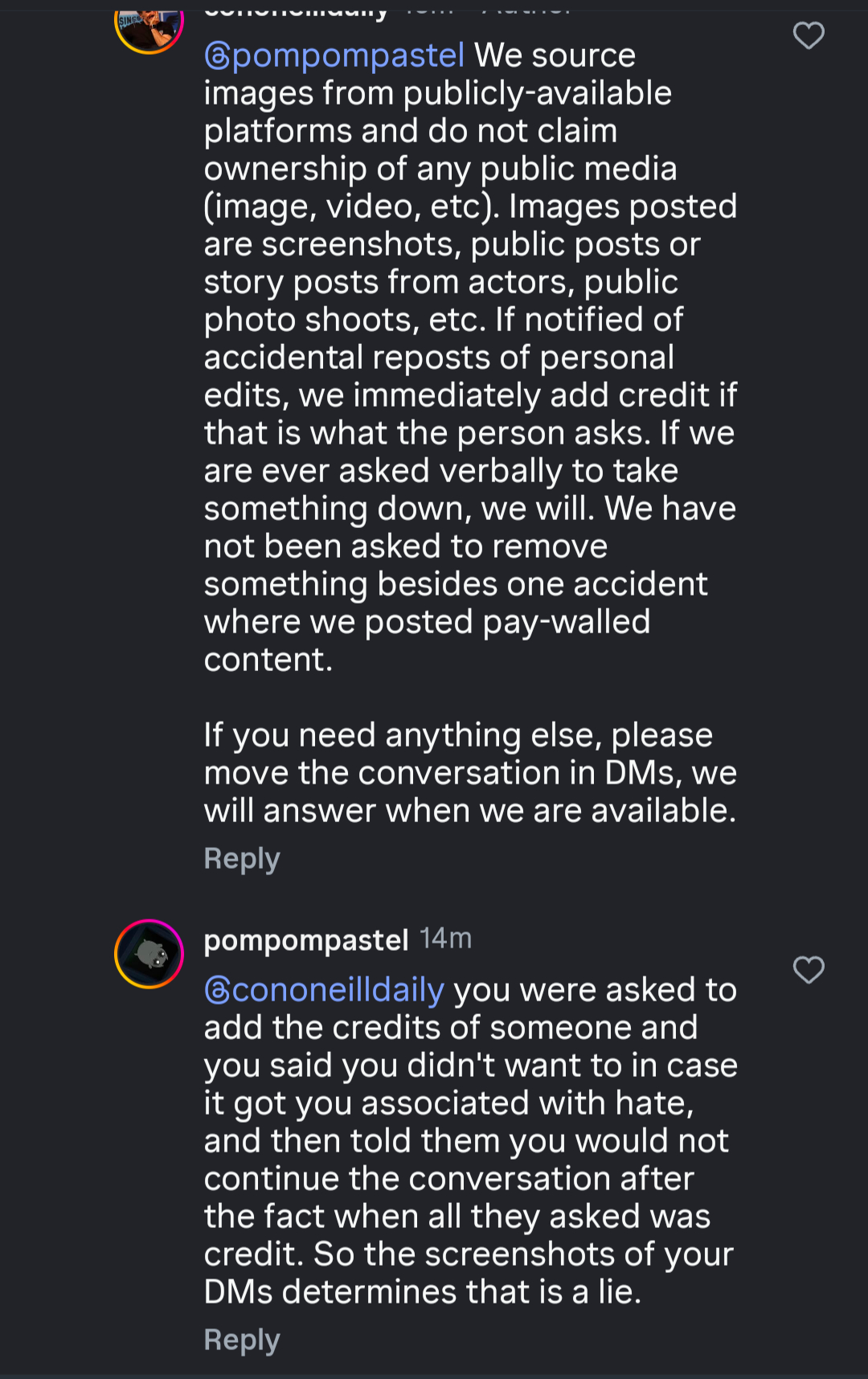868x1379 pixels.
Task: Click the 'We source images' comment paragraph
Action: 470,357
